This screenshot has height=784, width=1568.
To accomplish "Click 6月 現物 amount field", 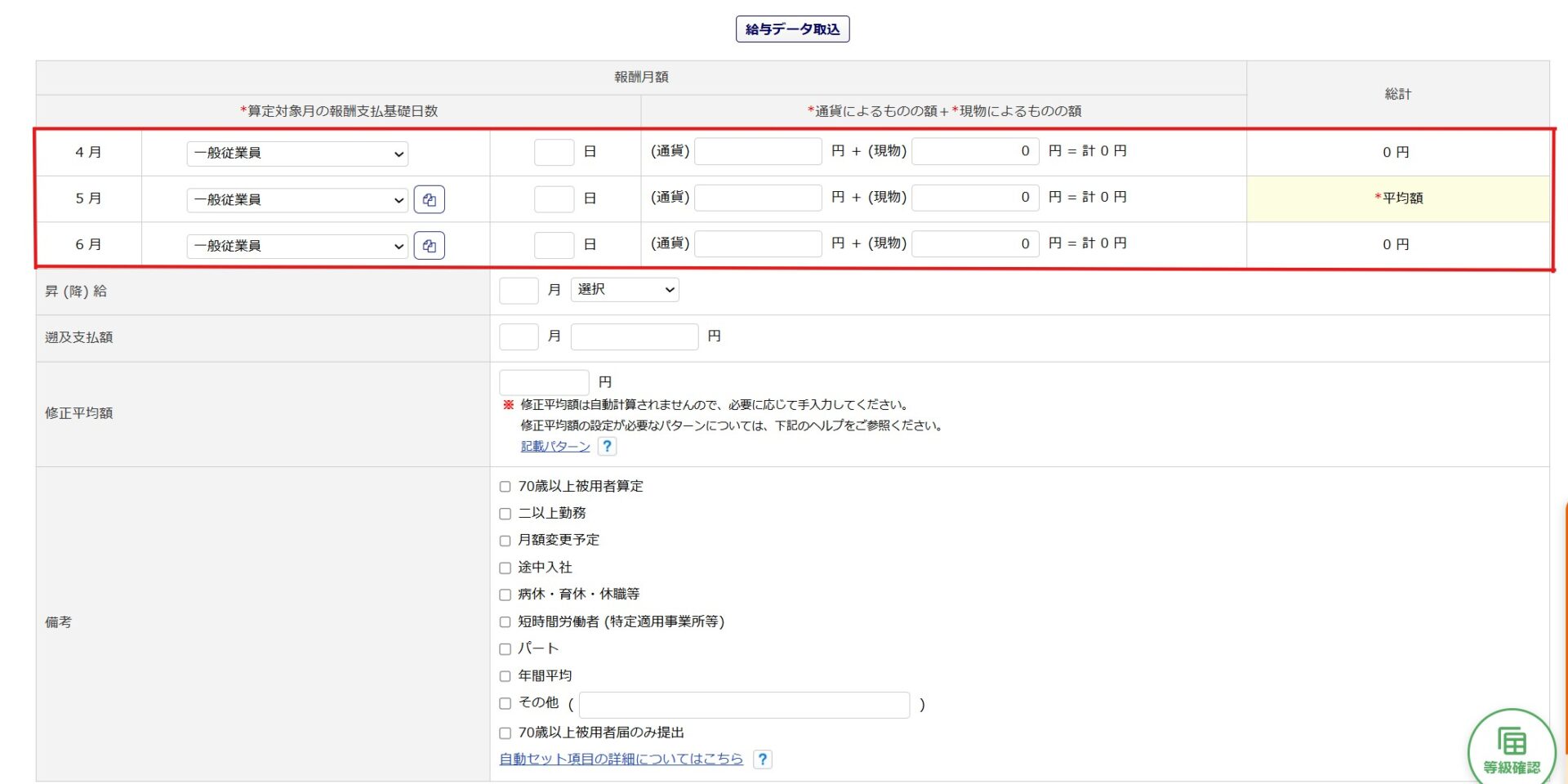I will (975, 243).
